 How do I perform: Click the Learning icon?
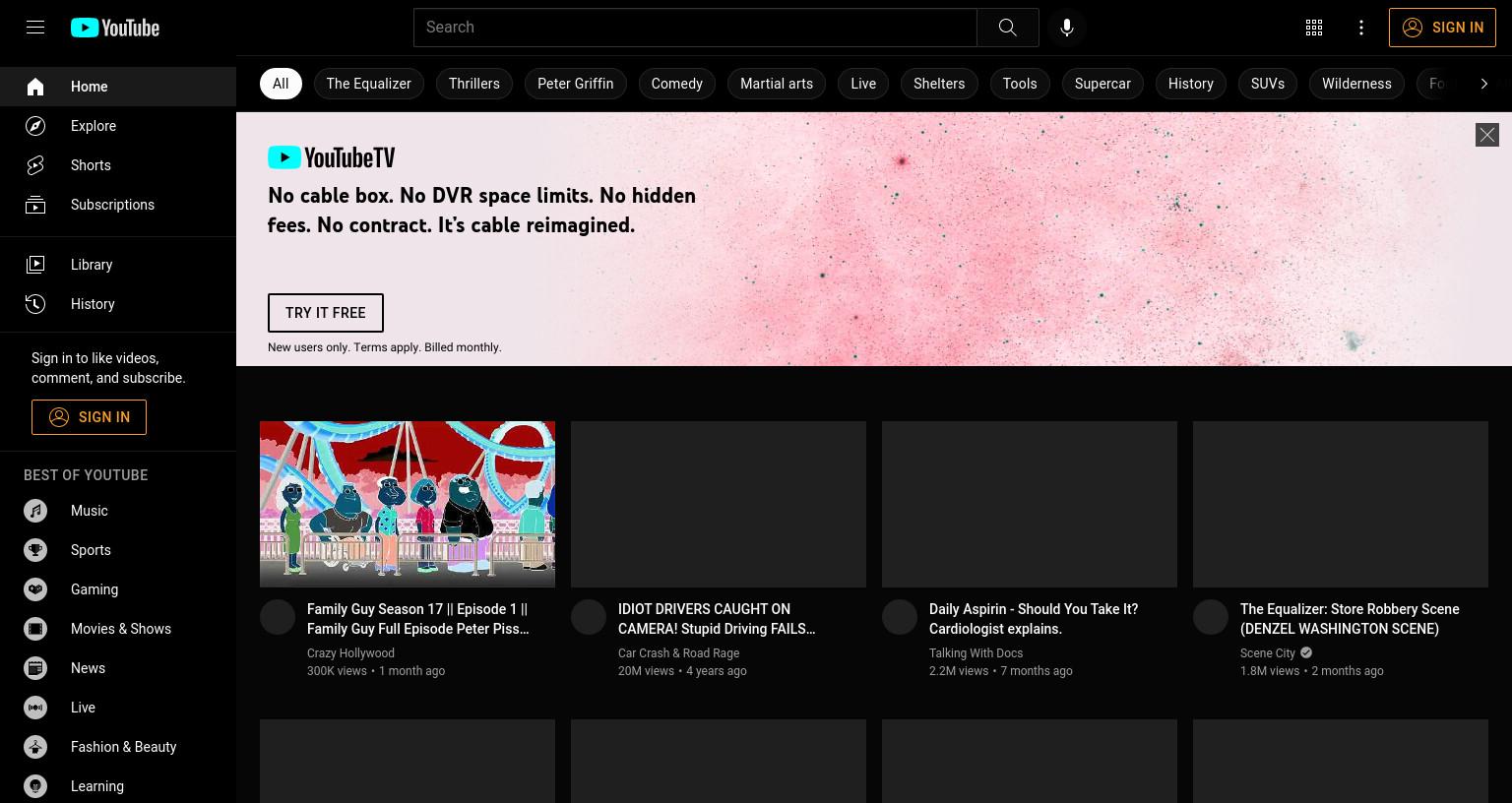click(x=35, y=786)
